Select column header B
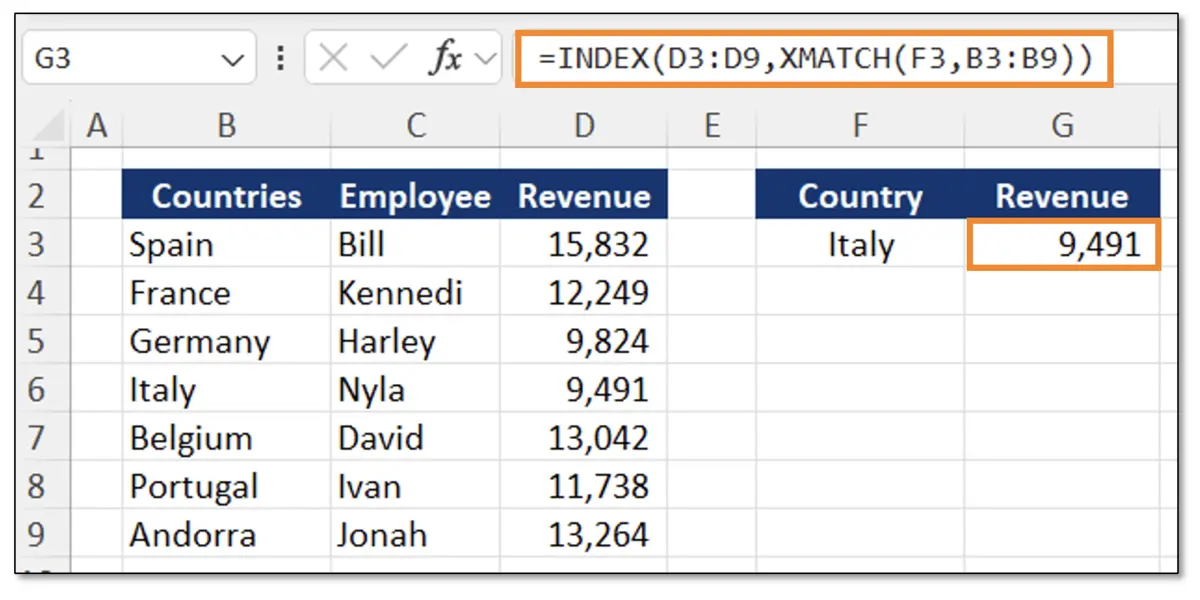Viewport: 1200px width, 600px height. point(225,126)
